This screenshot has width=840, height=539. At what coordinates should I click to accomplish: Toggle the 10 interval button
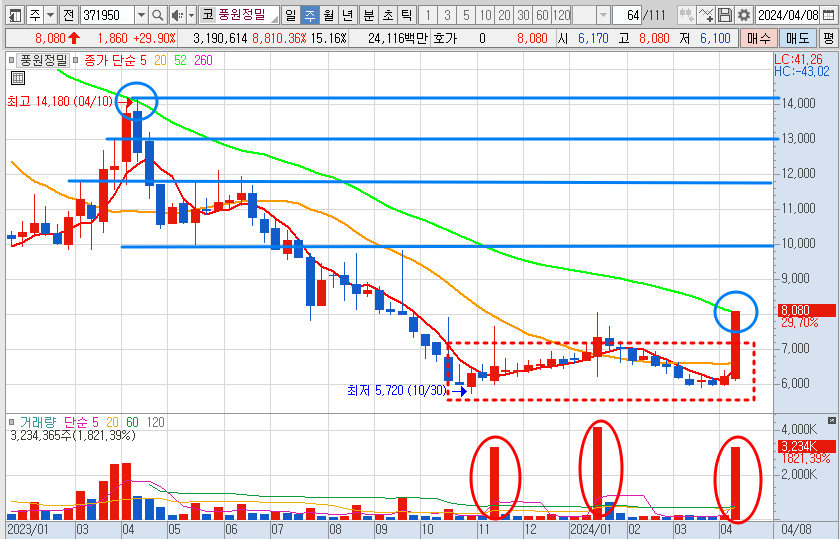(485, 15)
